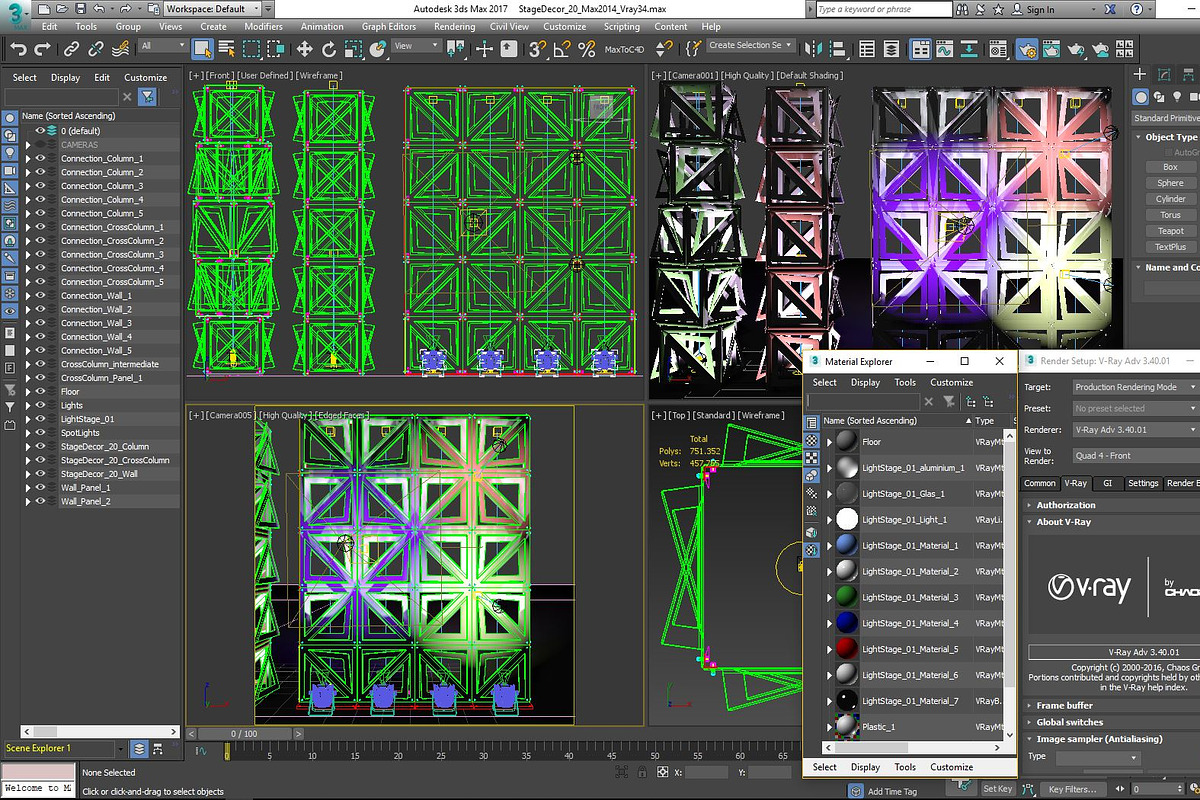Toggle eye icon for 0 (default) layer
Screen dimensions: 1200x800
[x=41, y=130]
